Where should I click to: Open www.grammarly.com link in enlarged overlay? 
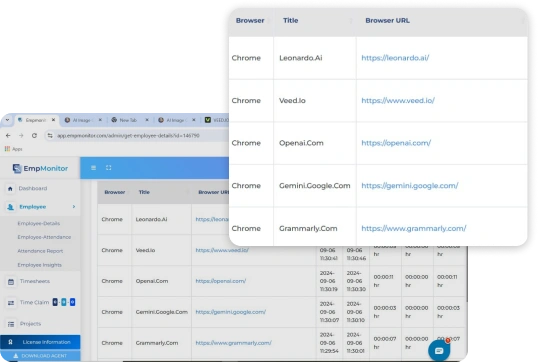coord(414,229)
